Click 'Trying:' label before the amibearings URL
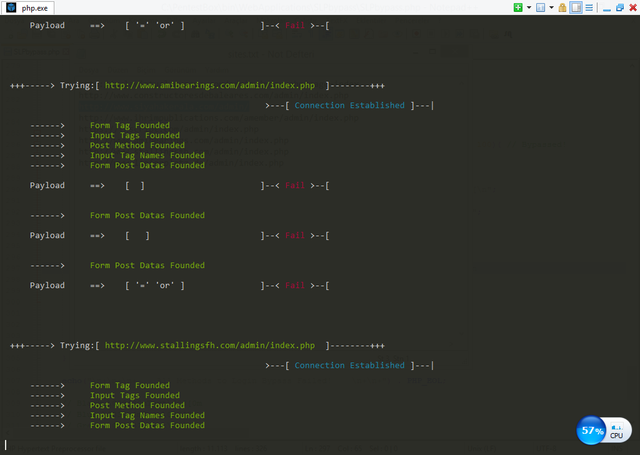640x455 pixels. 78,86
